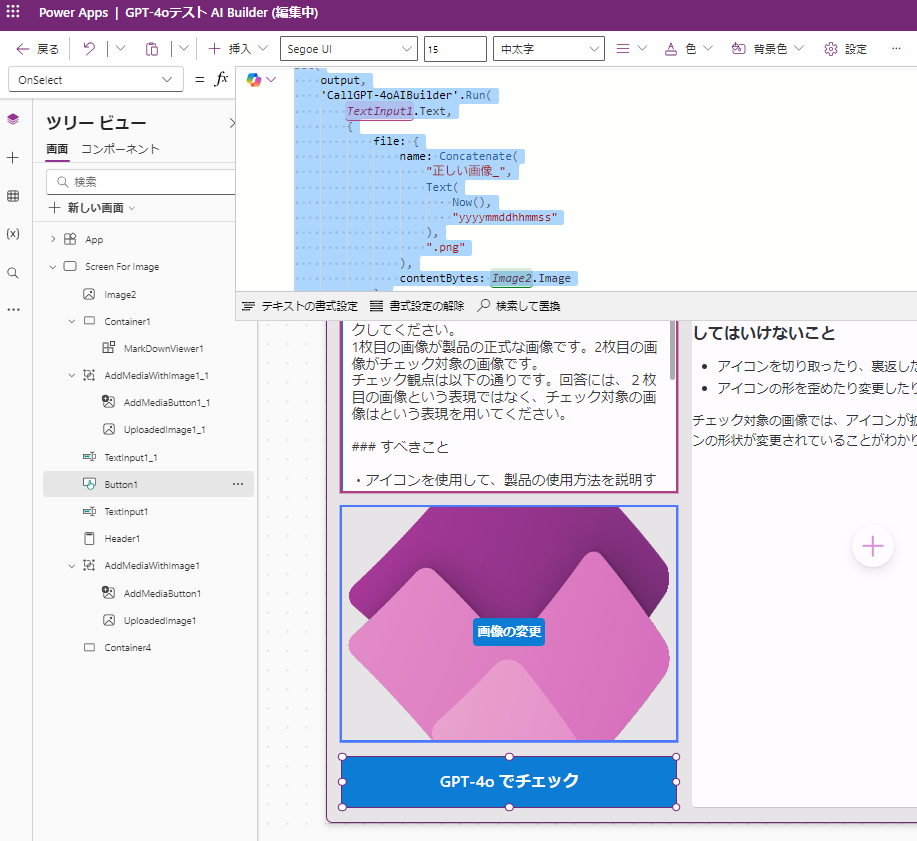Click the 戻る back button
The image size is (917, 841).
(38, 49)
